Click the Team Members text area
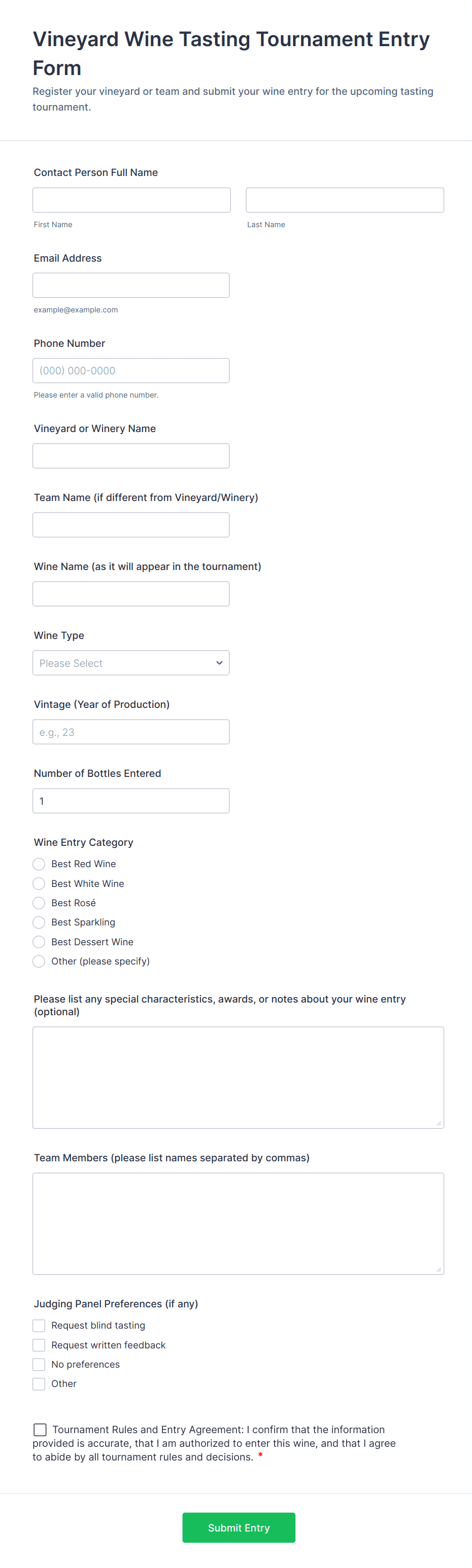 coord(238,1224)
